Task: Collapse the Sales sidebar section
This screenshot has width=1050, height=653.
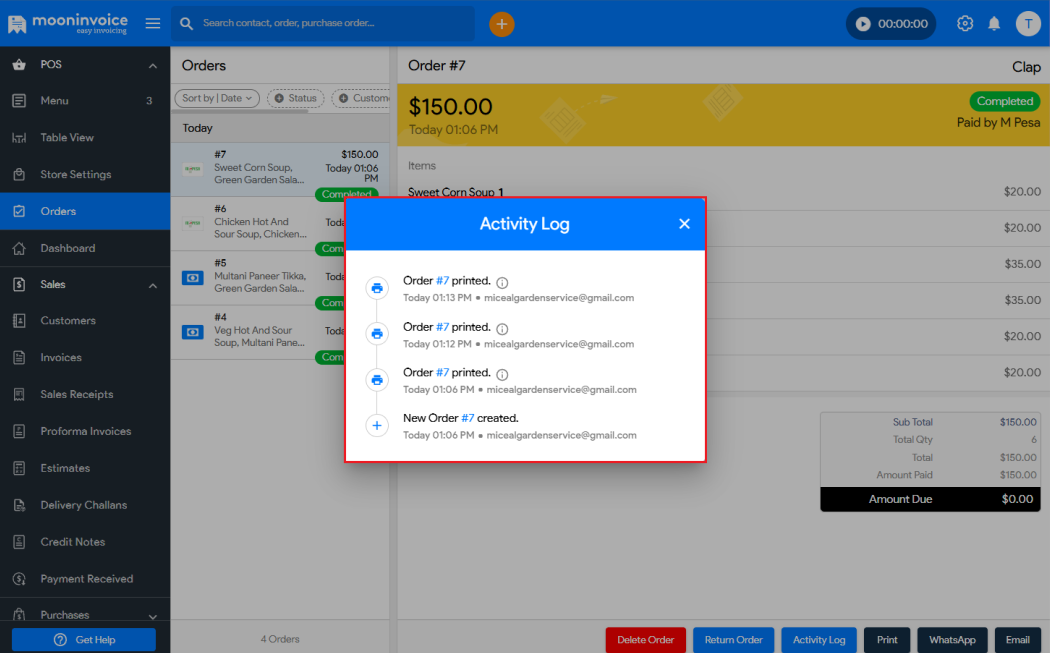Action: (153, 285)
